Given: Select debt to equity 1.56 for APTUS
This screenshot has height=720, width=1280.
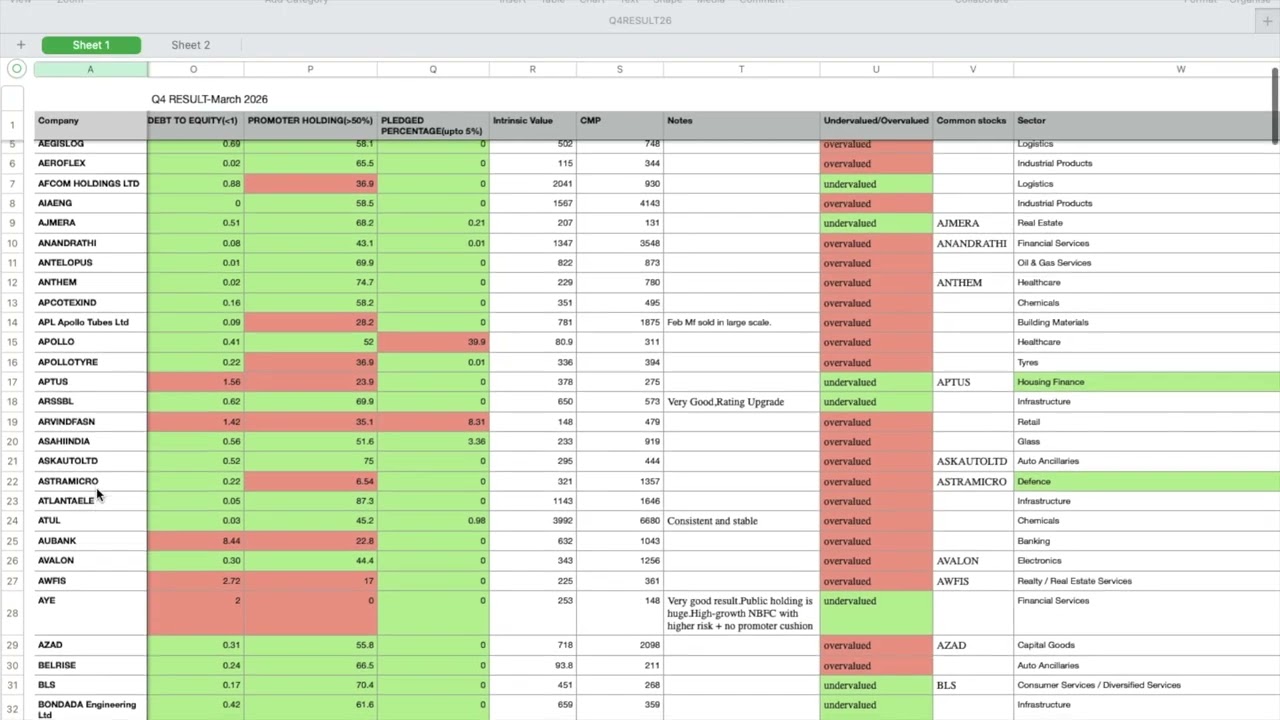Looking at the screenshot, I should (x=195, y=382).
